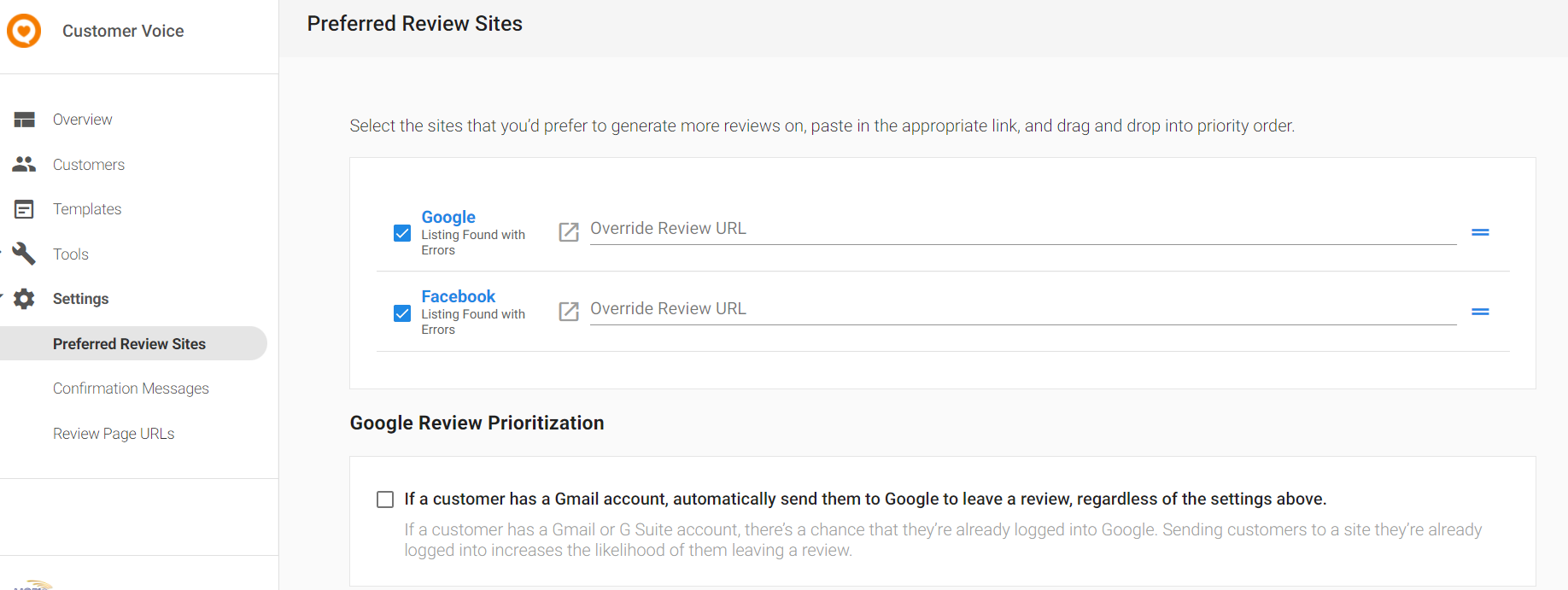Viewport: 1568px width, 590px height.
Task: Open Confirmation Messages settings page
Action: (x=131, y=388)
